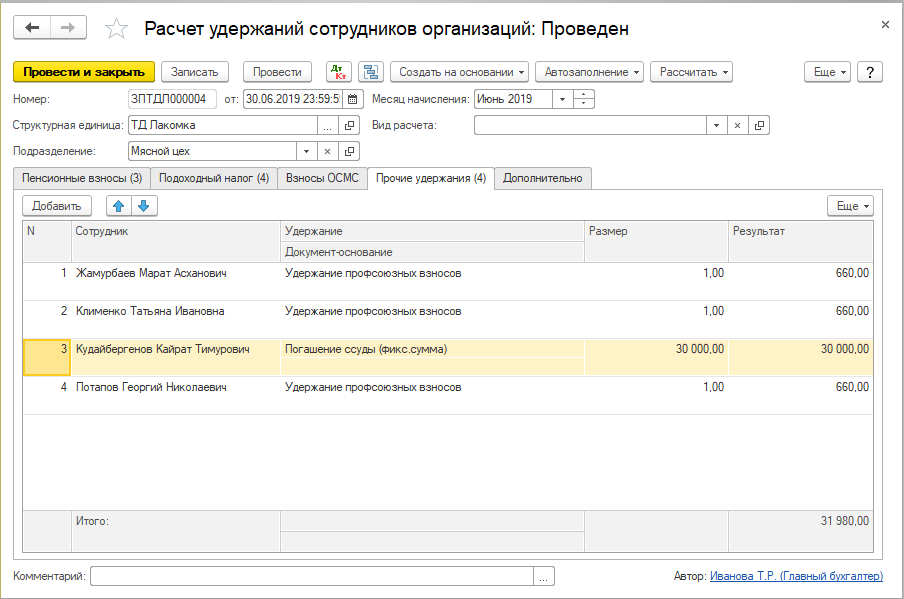
Task: Open the Взносы ОСМС tab
Action: (322, 178)
